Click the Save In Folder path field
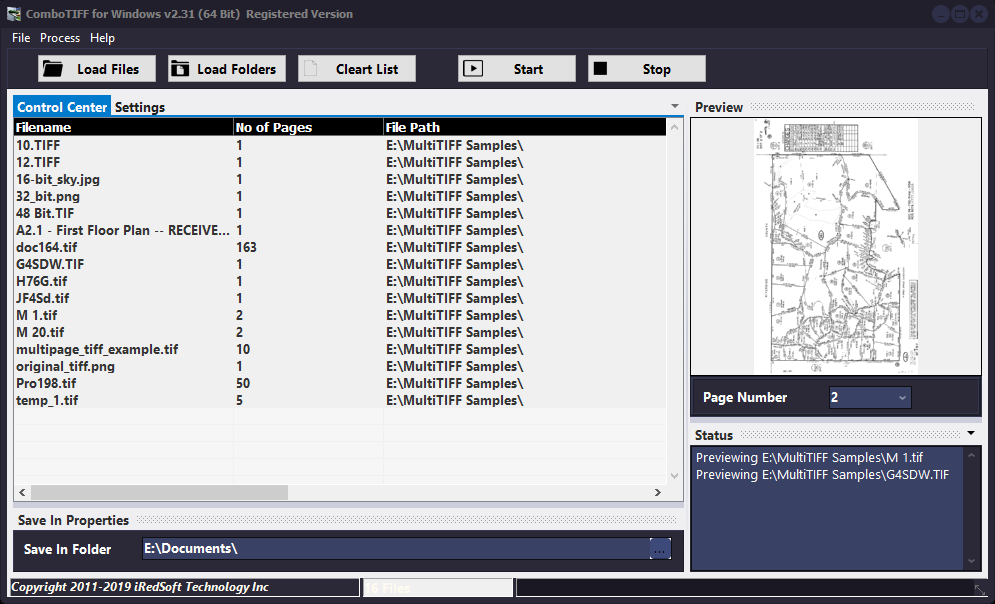This screenshot has height=604, width=995. pyautogui.click(x=400, y=548)
